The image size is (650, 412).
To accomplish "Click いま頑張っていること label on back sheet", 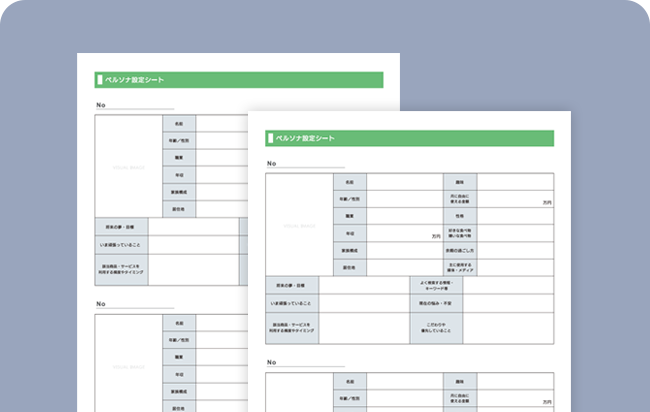I will coord(121,245).
